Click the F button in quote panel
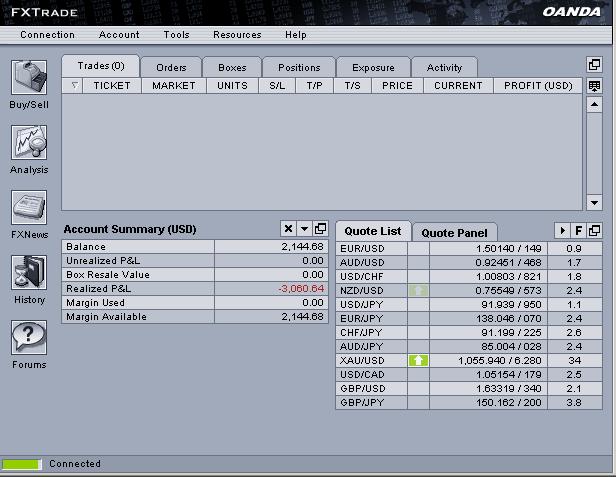This screenshot has width=616, height=477. pyautogui.click(x=578, y=231)
